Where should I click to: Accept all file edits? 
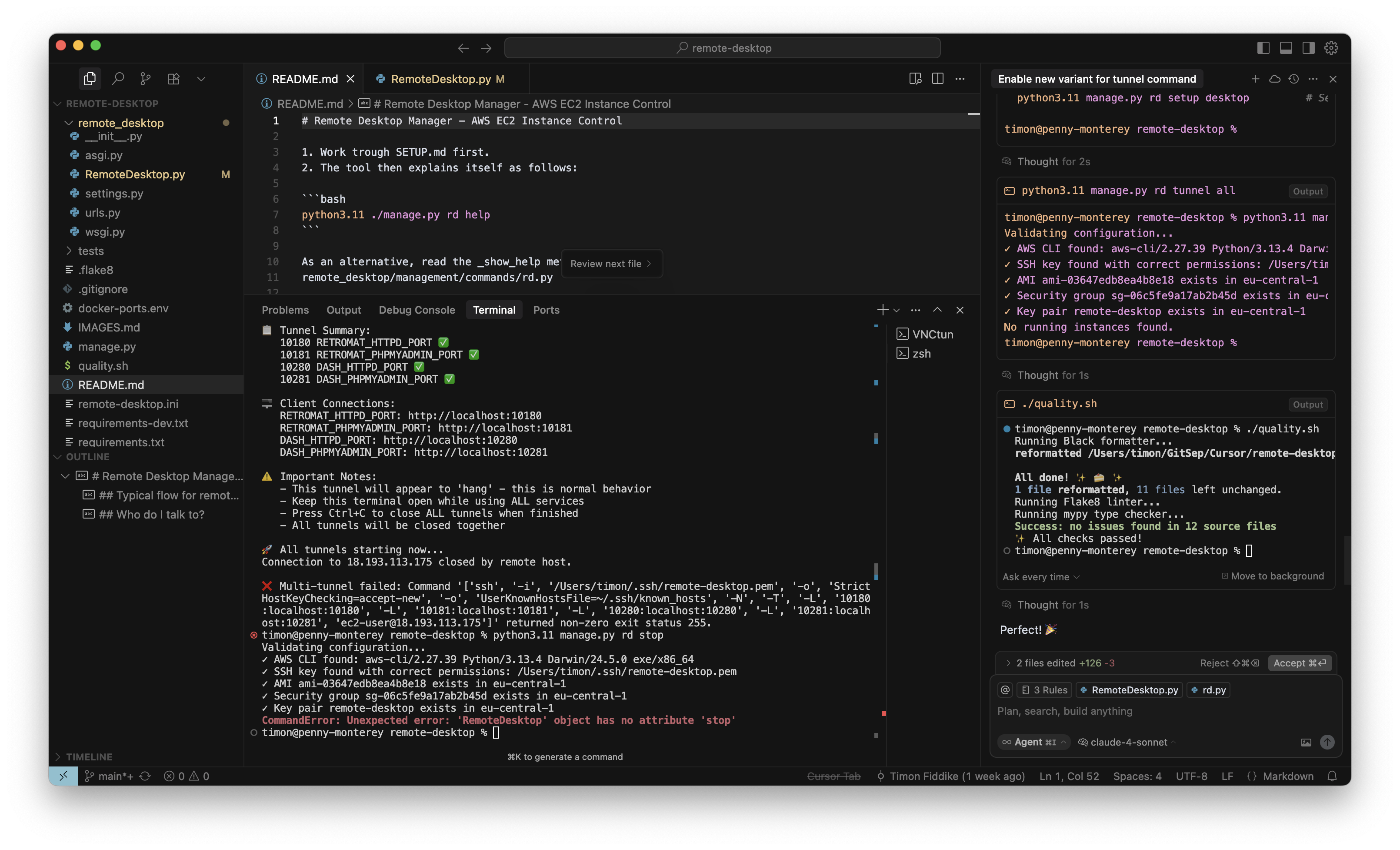click(x=1300, y=663)
